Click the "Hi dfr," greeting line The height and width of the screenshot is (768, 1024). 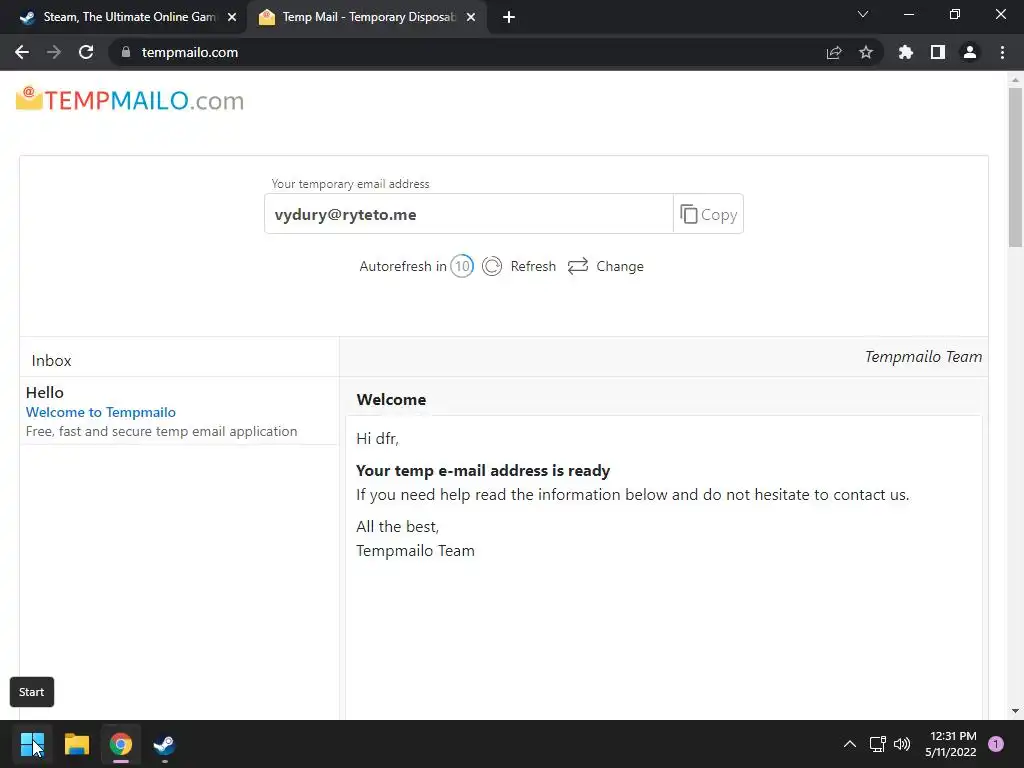377,439
